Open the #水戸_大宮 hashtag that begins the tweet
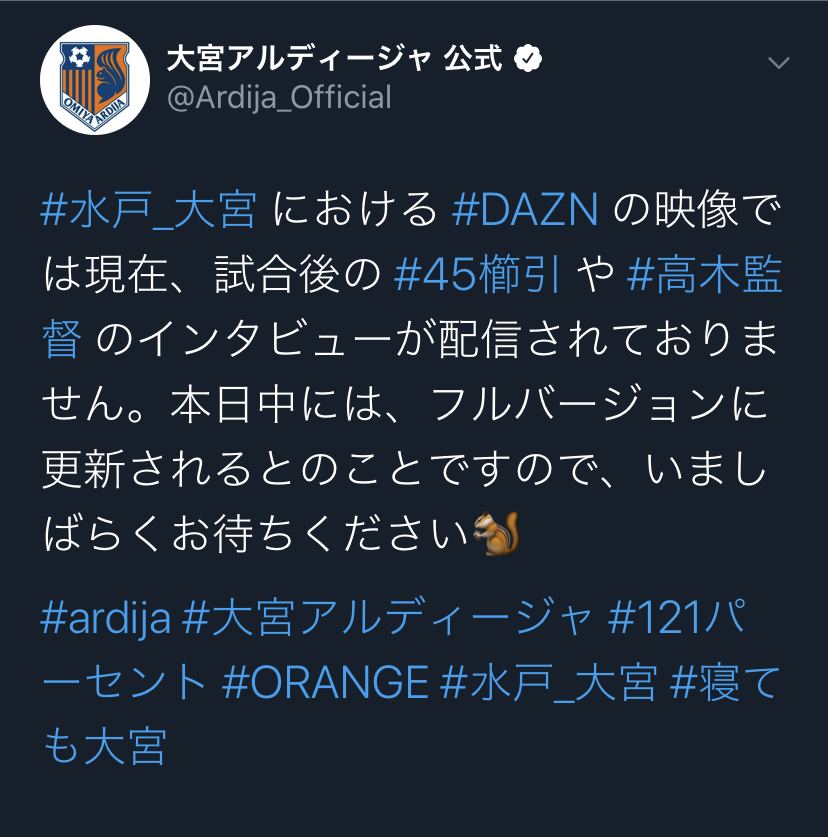This screenshot has height=837, width=828. click(x=148, y=209)
